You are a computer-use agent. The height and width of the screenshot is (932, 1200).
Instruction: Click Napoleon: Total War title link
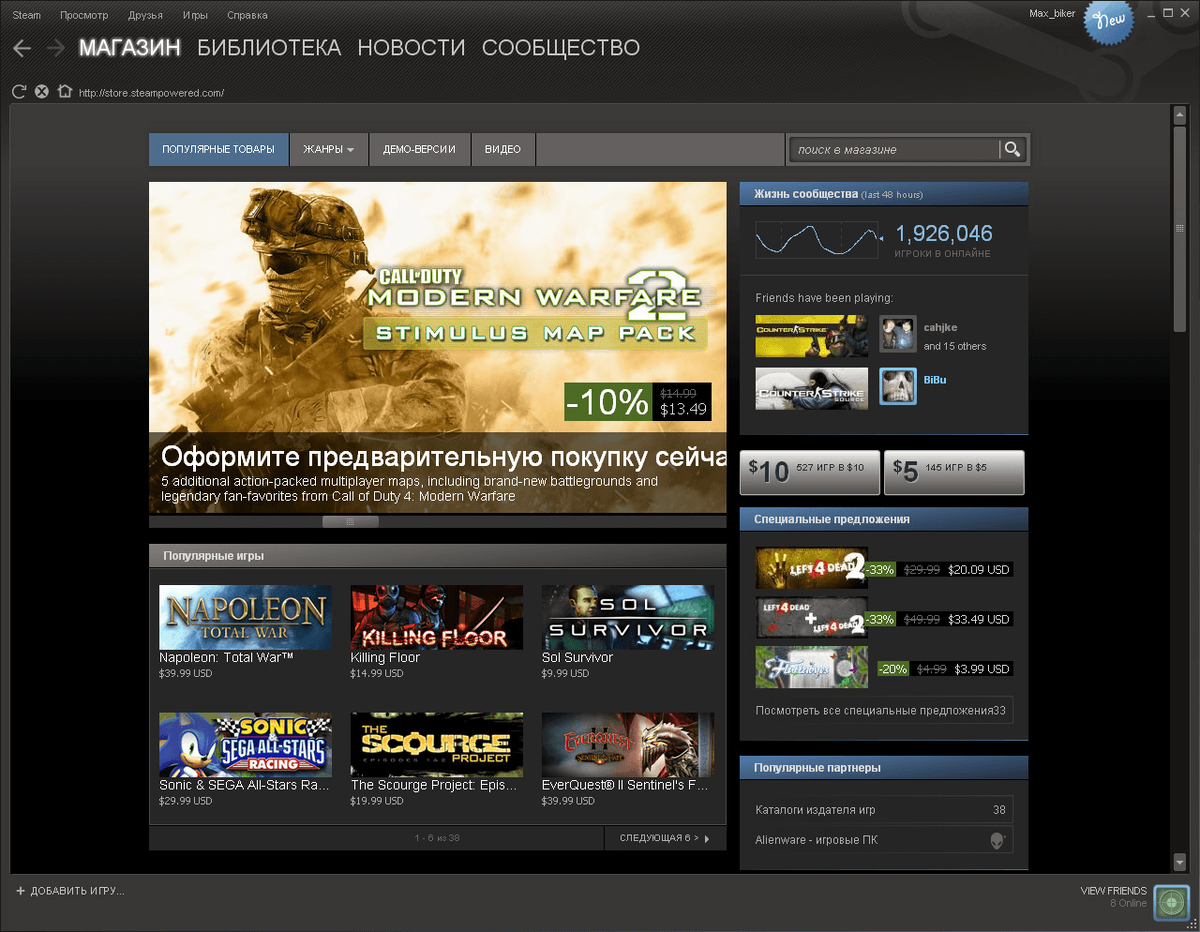pyautogui.click(x=226, y=658)
